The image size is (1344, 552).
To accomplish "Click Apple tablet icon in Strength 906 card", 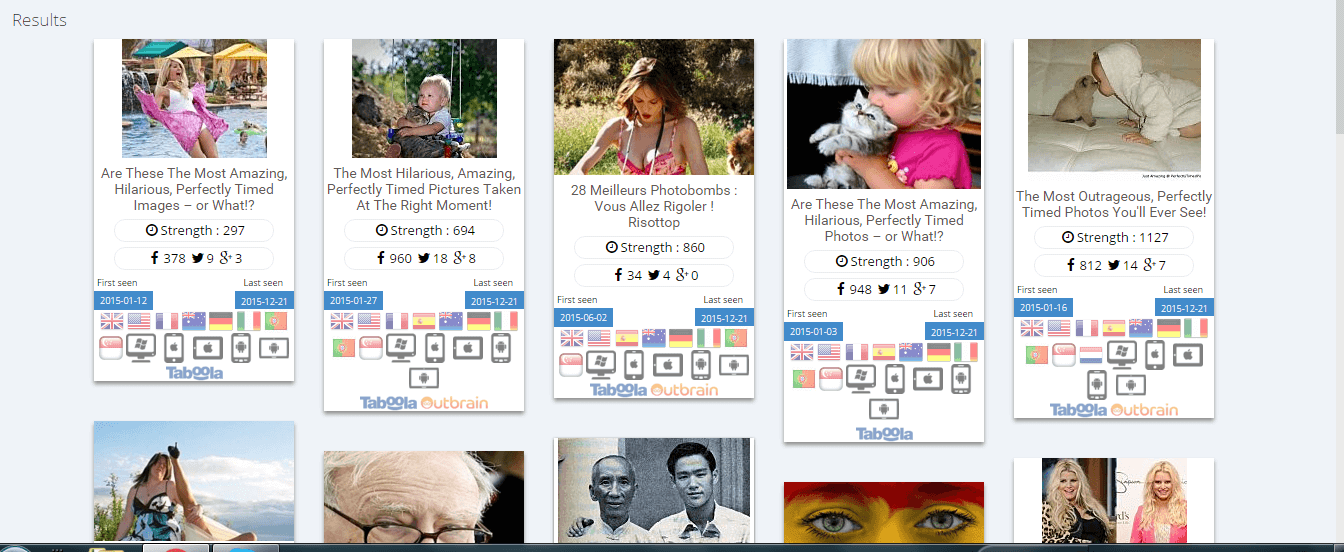I will [925, 380].
